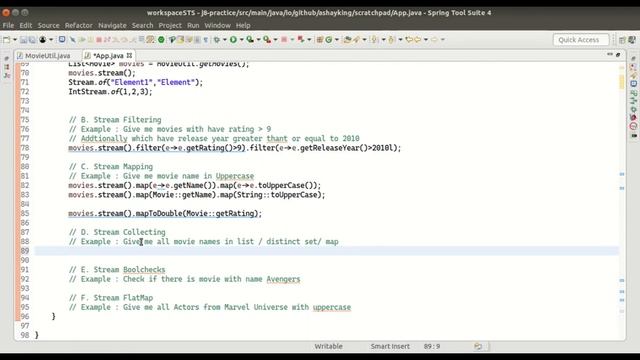Click the '// D. Stream Collecting' comment
This screenshot has width=640, height=360.
pos(117,232)
